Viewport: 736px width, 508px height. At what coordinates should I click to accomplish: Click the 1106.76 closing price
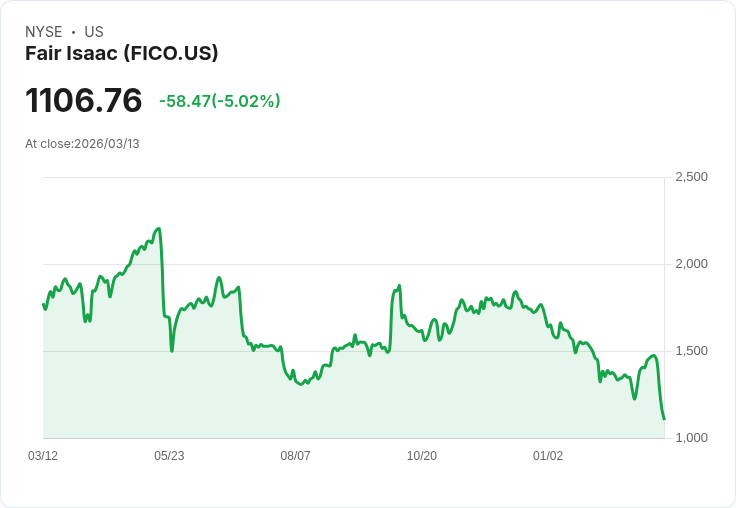pos(84,101)
